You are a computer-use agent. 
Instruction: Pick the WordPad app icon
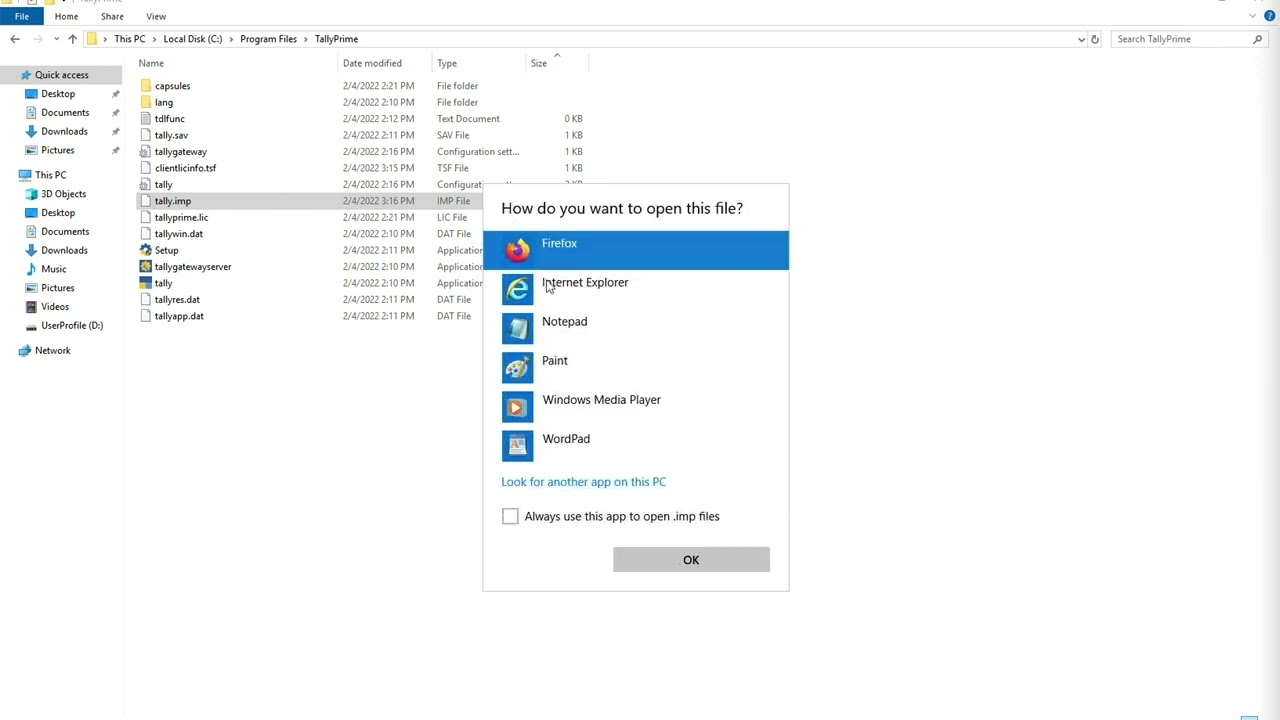(x=517, y=445)
